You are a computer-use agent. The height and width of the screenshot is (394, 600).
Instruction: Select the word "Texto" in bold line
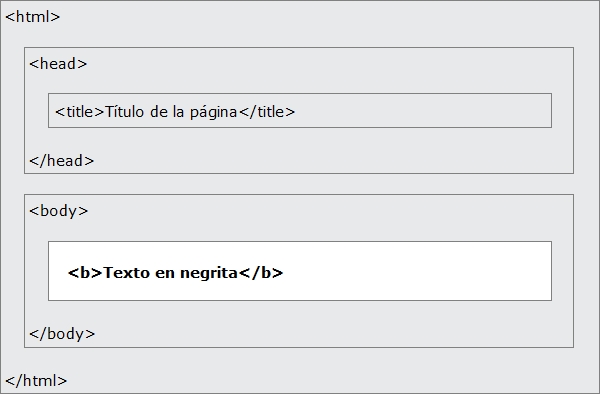tap(127, 273)
